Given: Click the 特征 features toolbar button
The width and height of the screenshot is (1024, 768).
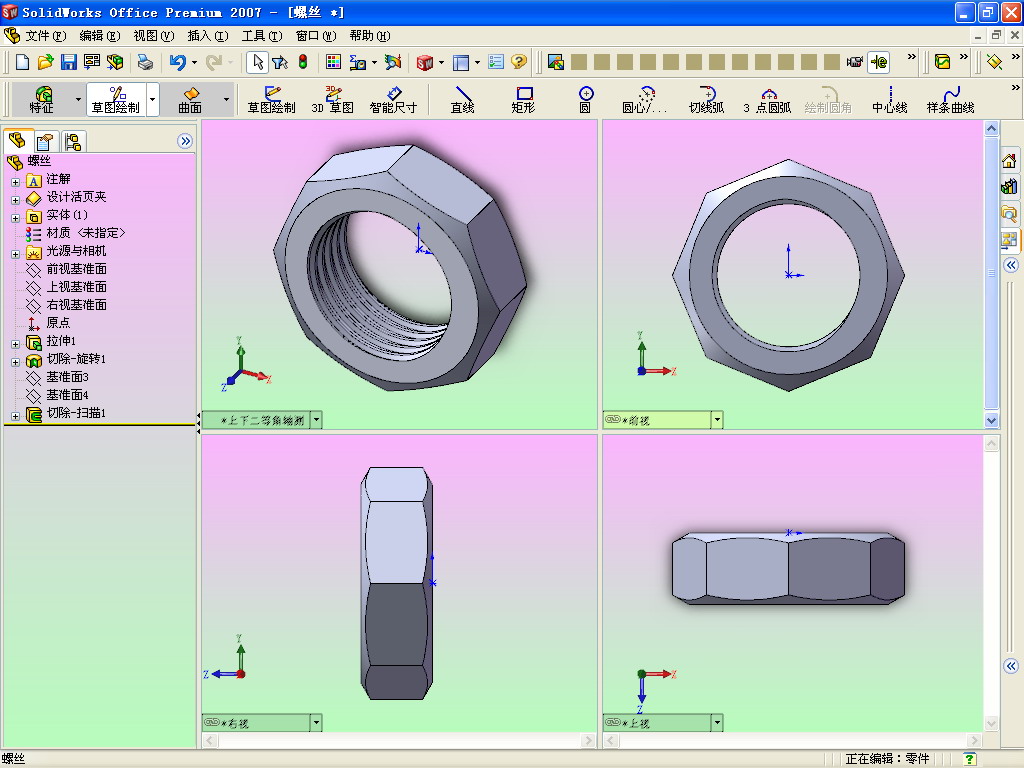Looking at the screenshot, I should [x=42, y=99].
